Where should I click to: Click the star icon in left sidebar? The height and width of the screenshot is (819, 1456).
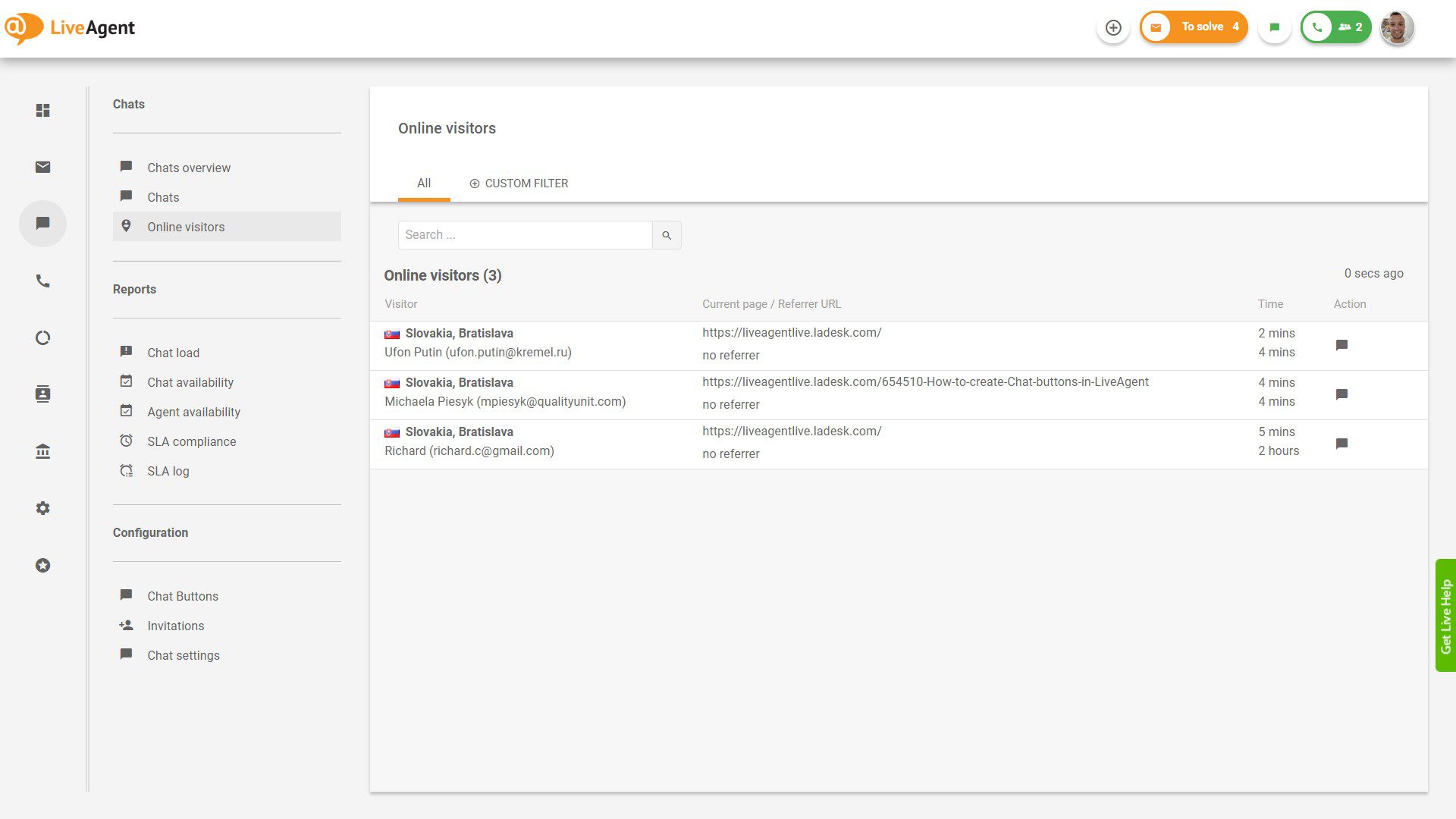point(42,566)
